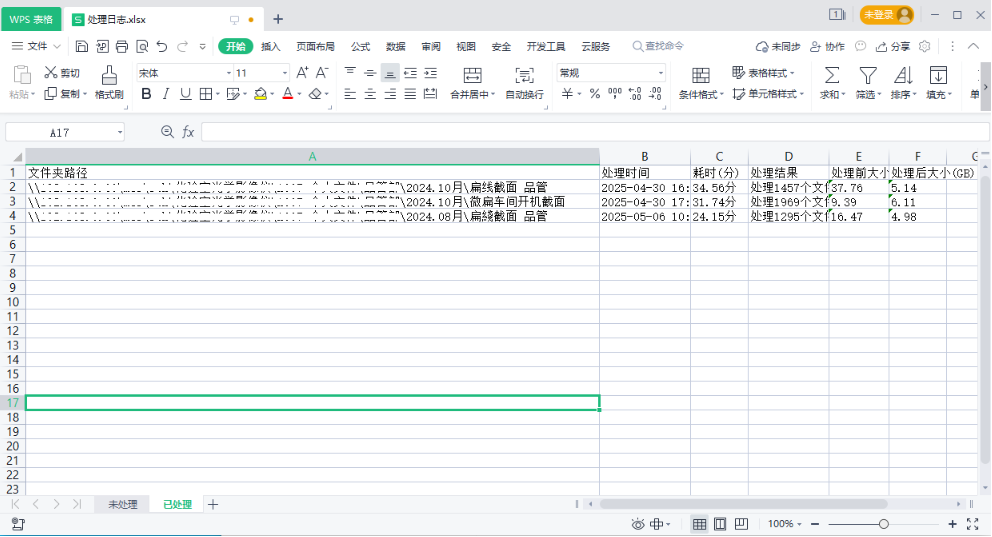
Task: Switch to 插入 ribbon tab
Action: click(x=271, y=46)
